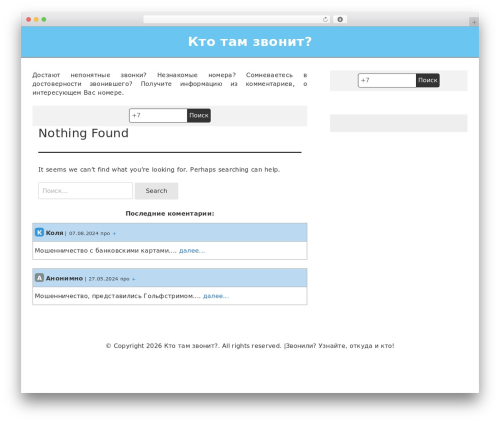The image size is (500, 423).
Task: Focus the +7 phone field in main content
Action: (158, 115)
